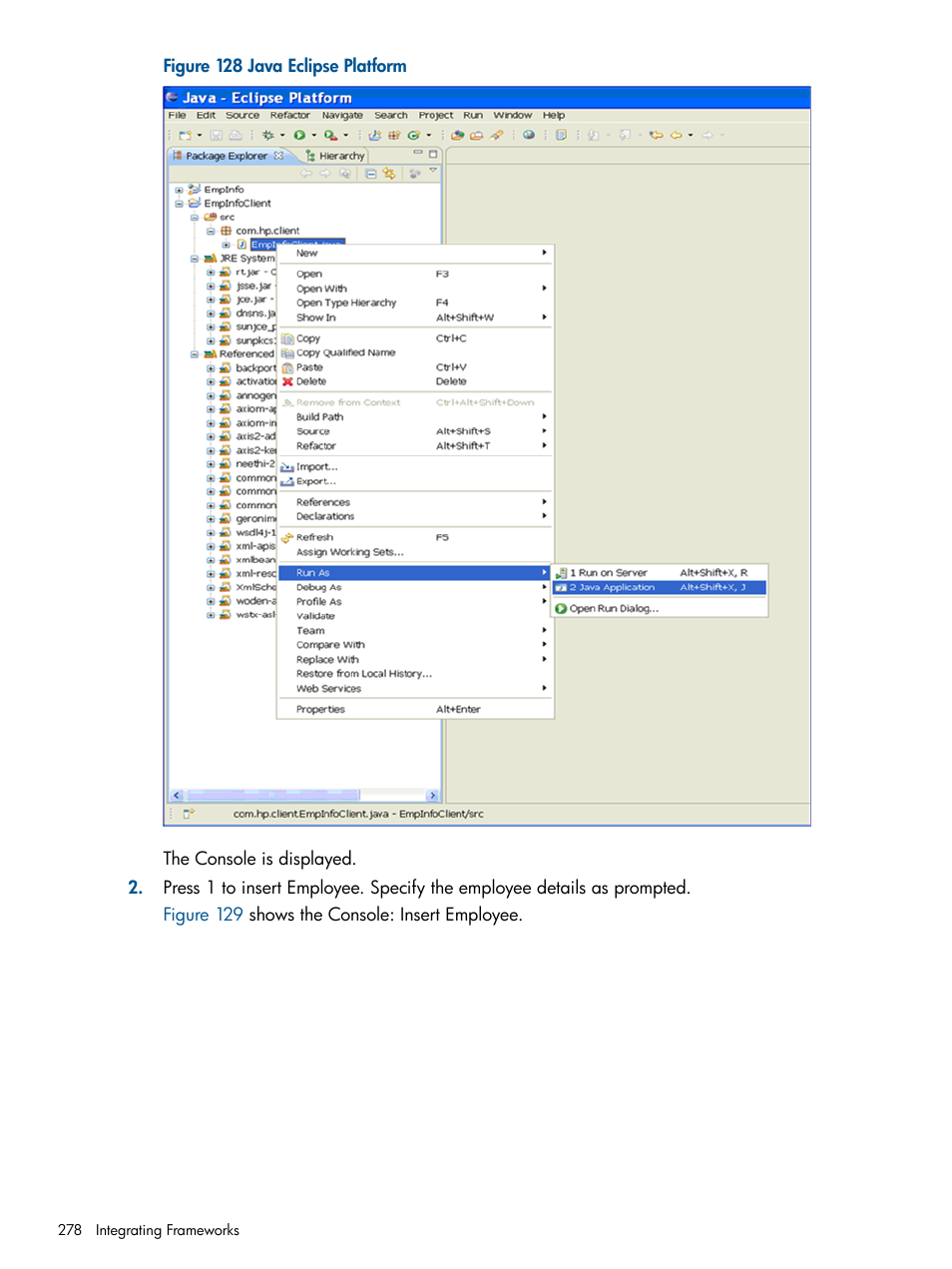Screen dimensions: 952x1269
Task: Open the Run menu in menu bar
Action: point(473,116)
